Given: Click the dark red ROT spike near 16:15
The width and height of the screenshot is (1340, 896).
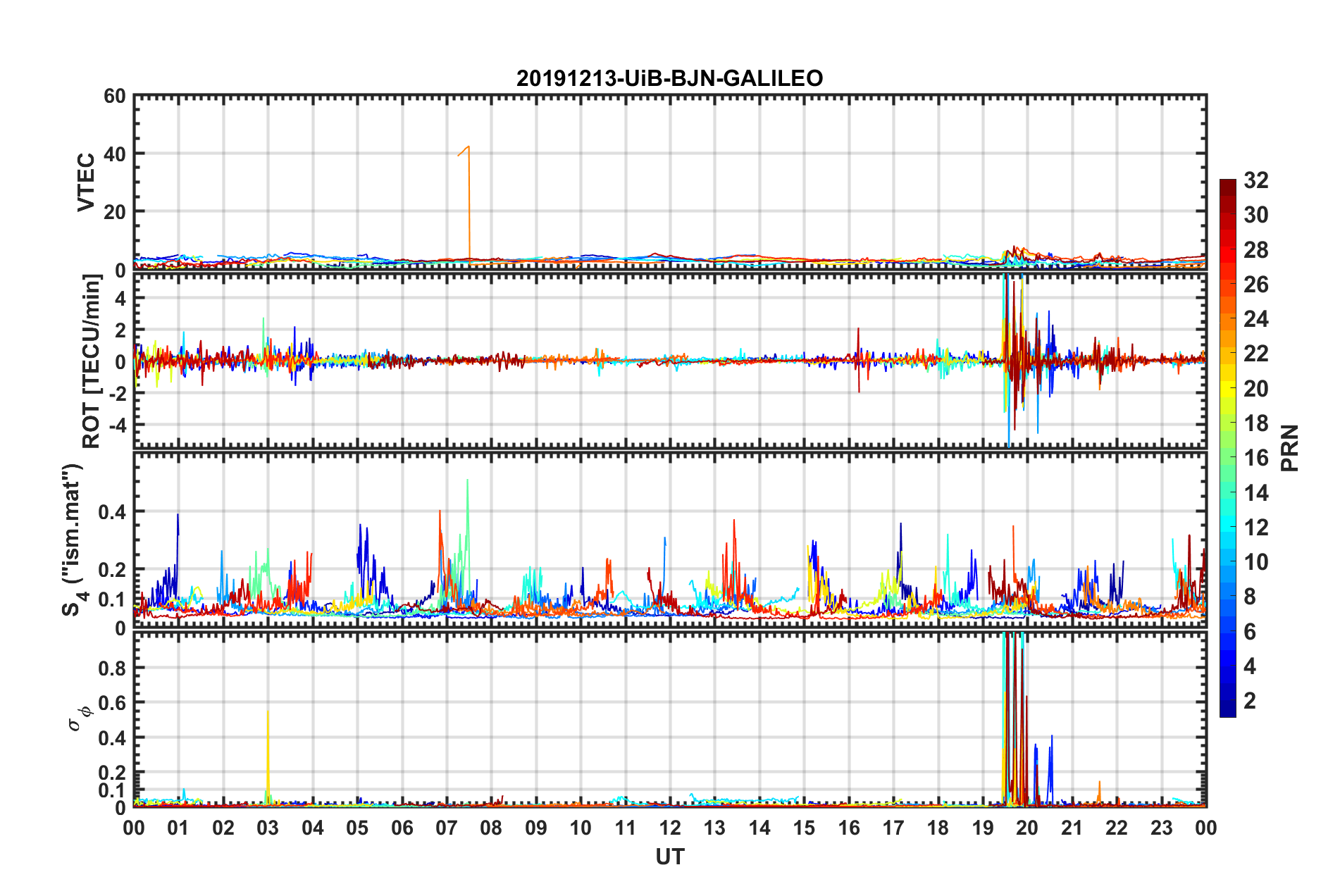Looking at the screenshot, I should [859, 359].
